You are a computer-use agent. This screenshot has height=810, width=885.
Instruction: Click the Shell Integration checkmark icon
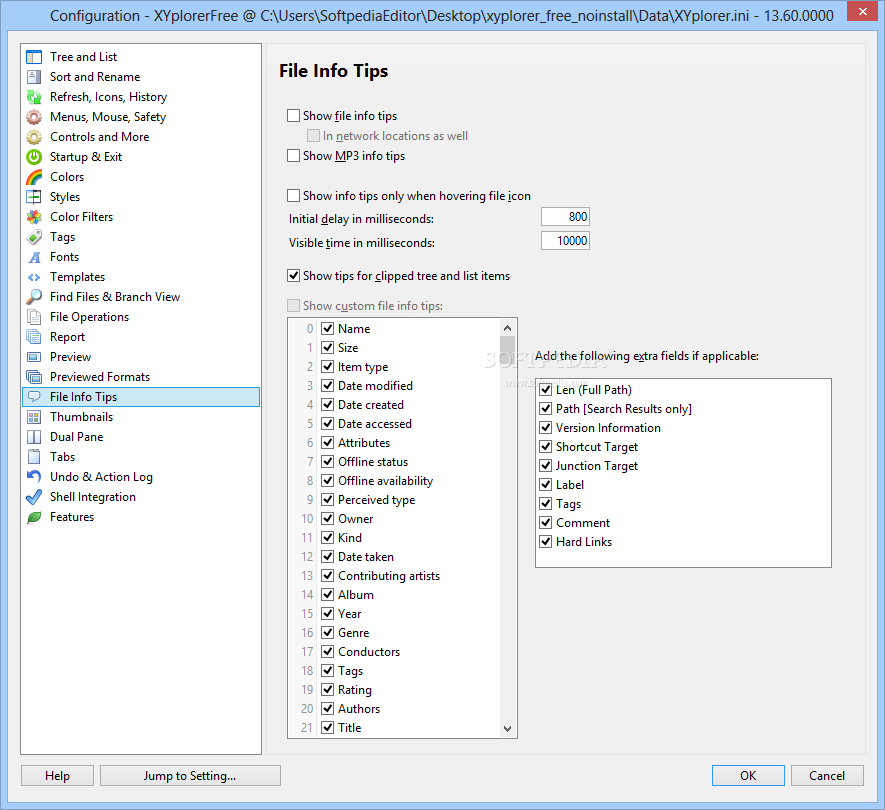click(34, 497)
